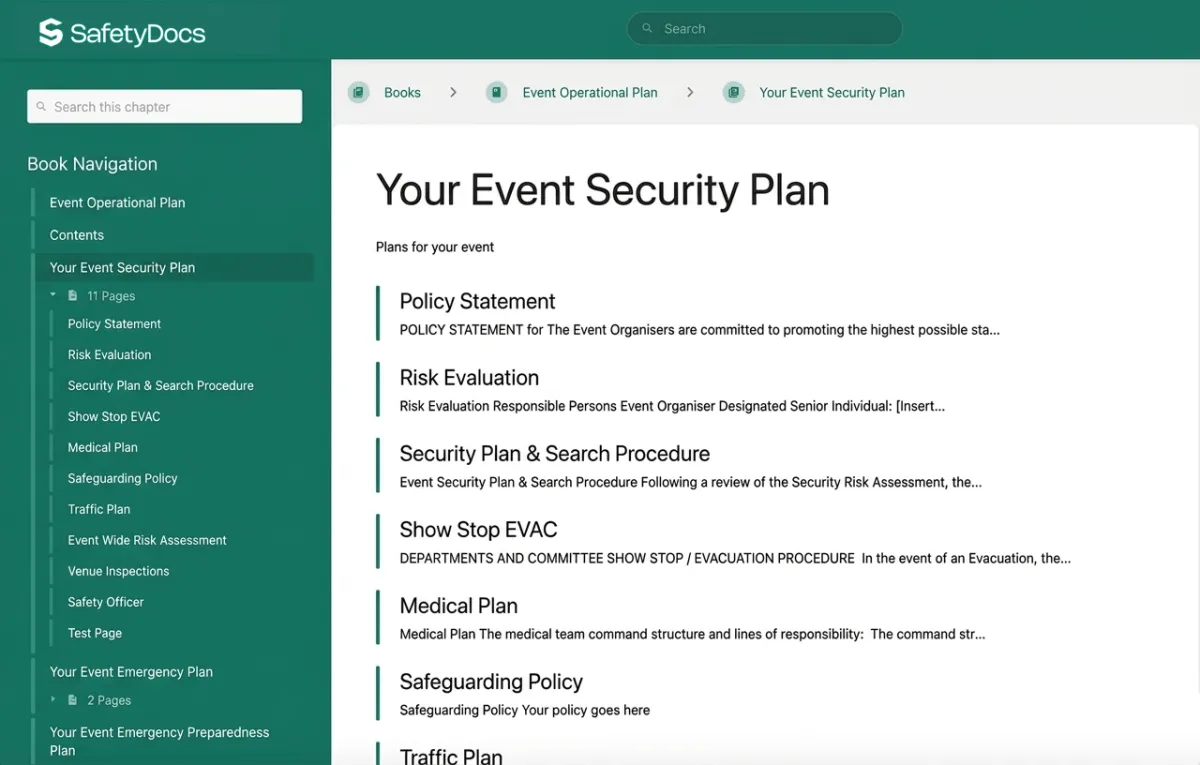Click the Books breadcrumb book icon
The height and width of the screenshot is (765, 1200).
point(358,91)
